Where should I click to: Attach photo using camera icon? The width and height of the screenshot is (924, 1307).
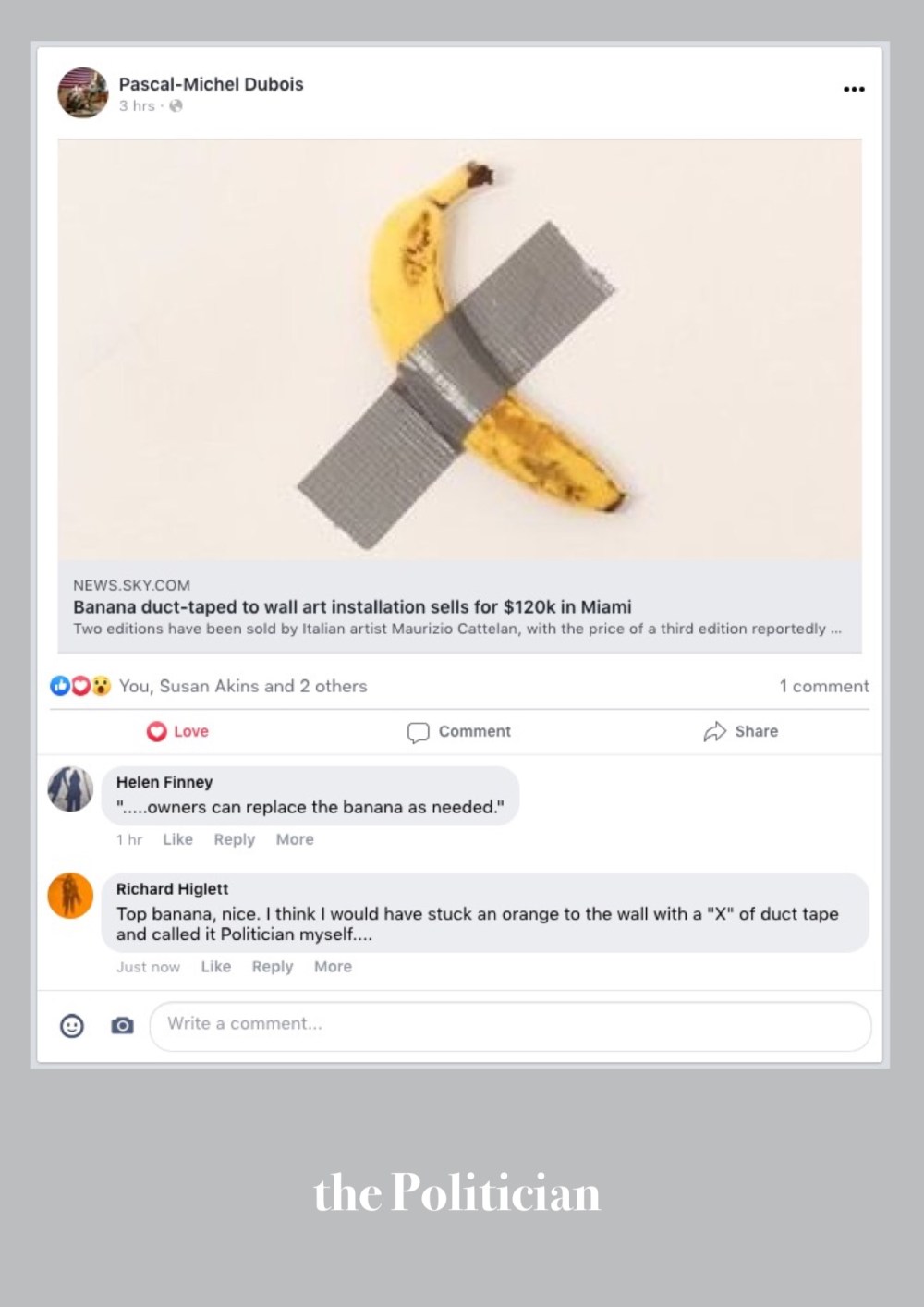coord(122,1025)
